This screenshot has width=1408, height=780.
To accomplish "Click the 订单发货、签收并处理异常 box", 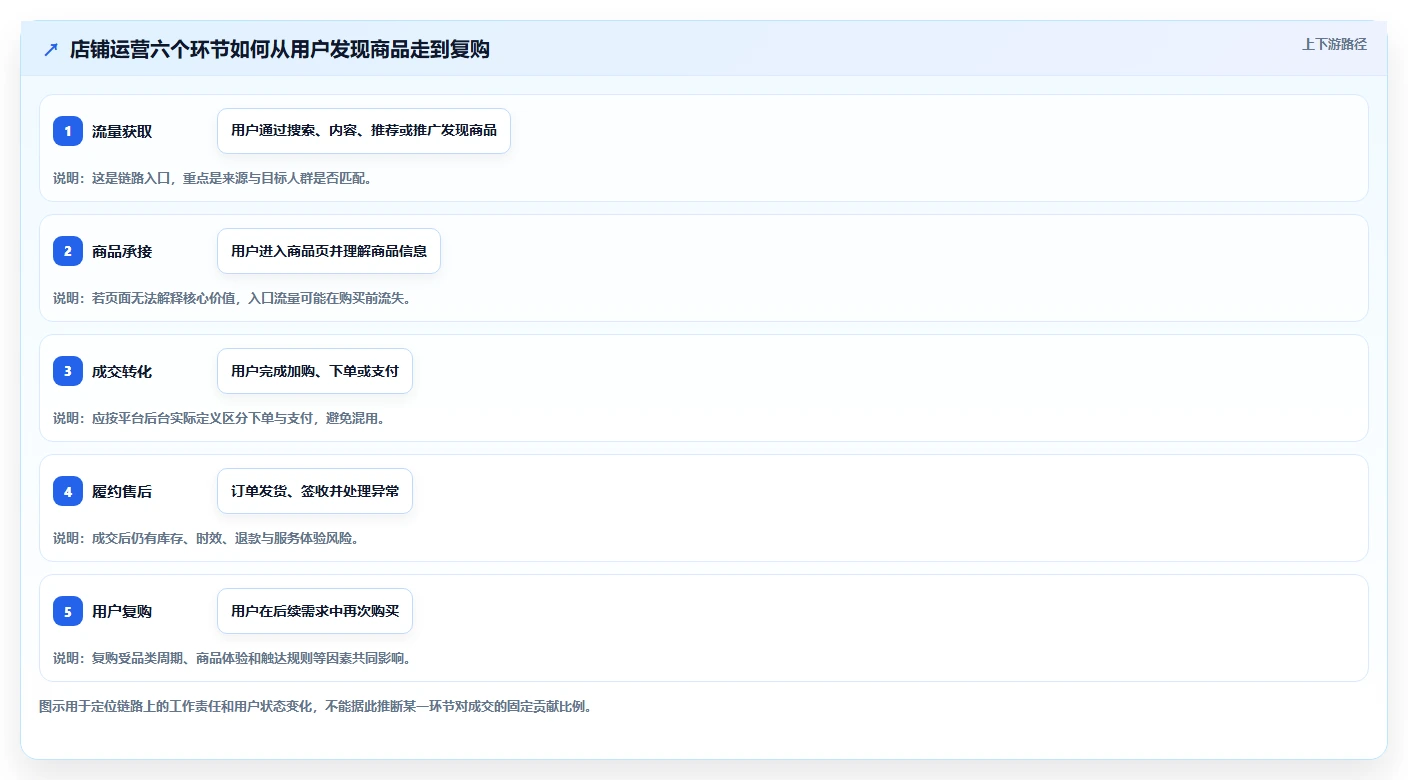I will coord(315,491).
